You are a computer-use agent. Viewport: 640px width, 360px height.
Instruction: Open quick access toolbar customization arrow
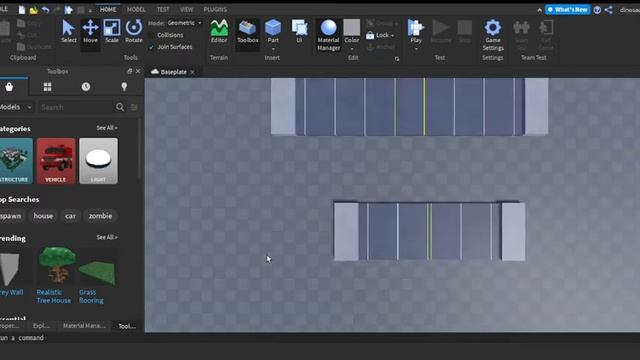pyautogui.click(x=90, y=10)
